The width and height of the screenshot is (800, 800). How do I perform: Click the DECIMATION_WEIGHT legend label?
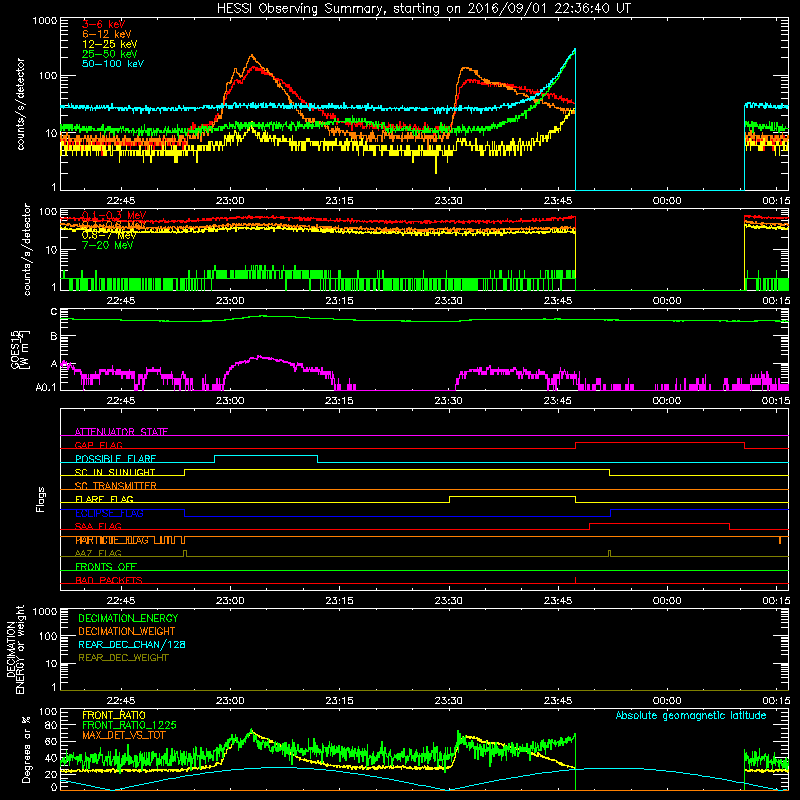click(x=127, y=632)
